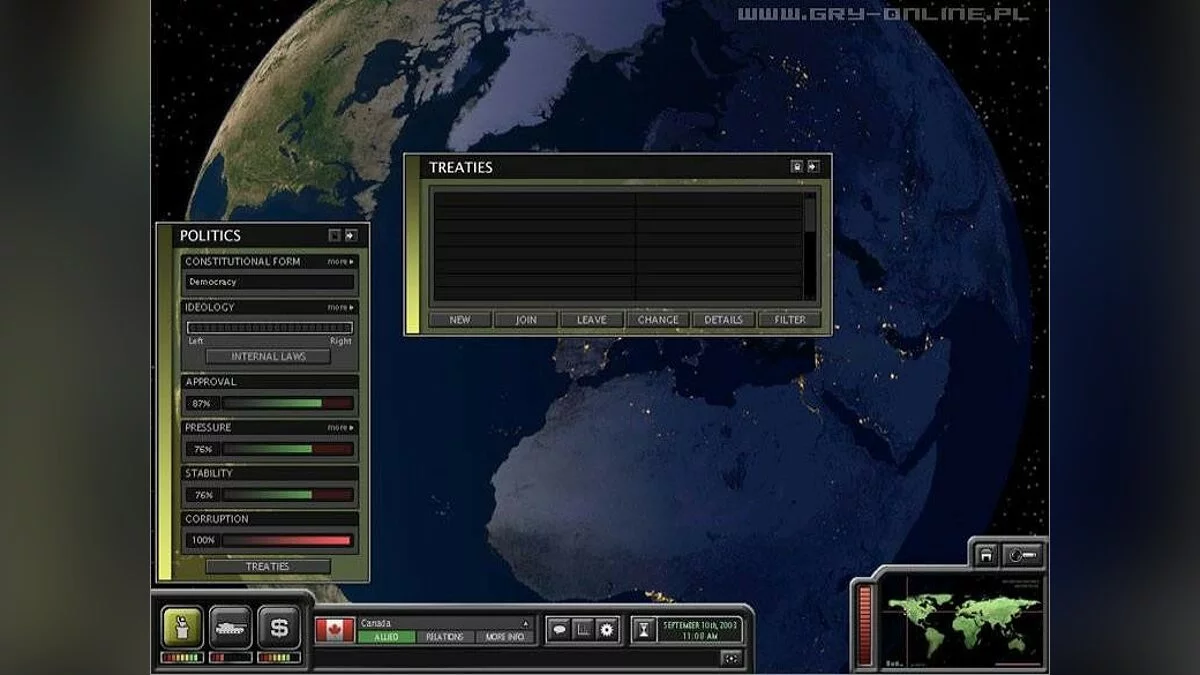Click the square icon in Politics title bar
Image resolution: width=1200 pixels, height=675 pixels.
[x=335, y=235]
